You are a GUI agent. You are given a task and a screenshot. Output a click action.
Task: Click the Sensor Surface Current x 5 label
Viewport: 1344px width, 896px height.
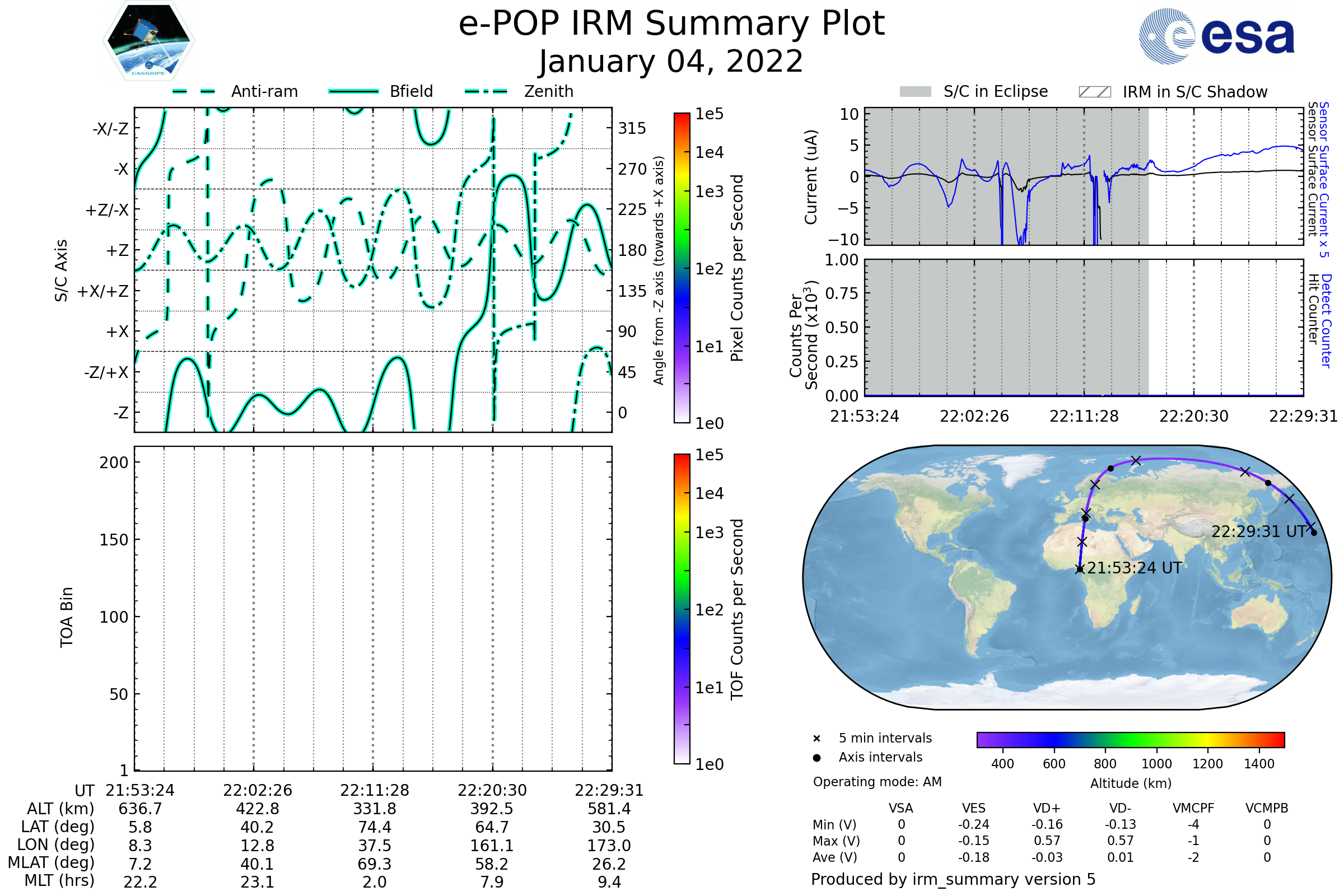(x=1324, y=179)
